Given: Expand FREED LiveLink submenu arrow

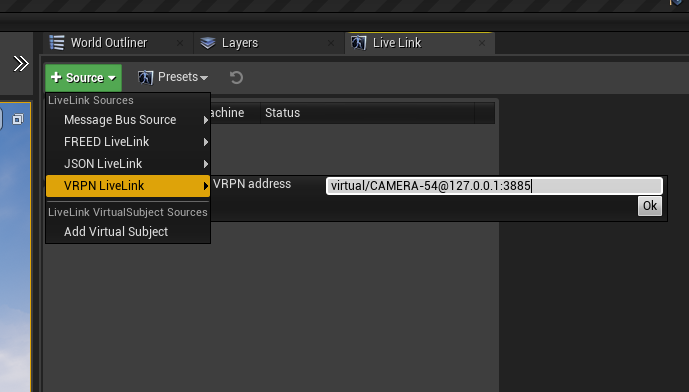Looking at the screenshot, I should click(x=206, y=142).
